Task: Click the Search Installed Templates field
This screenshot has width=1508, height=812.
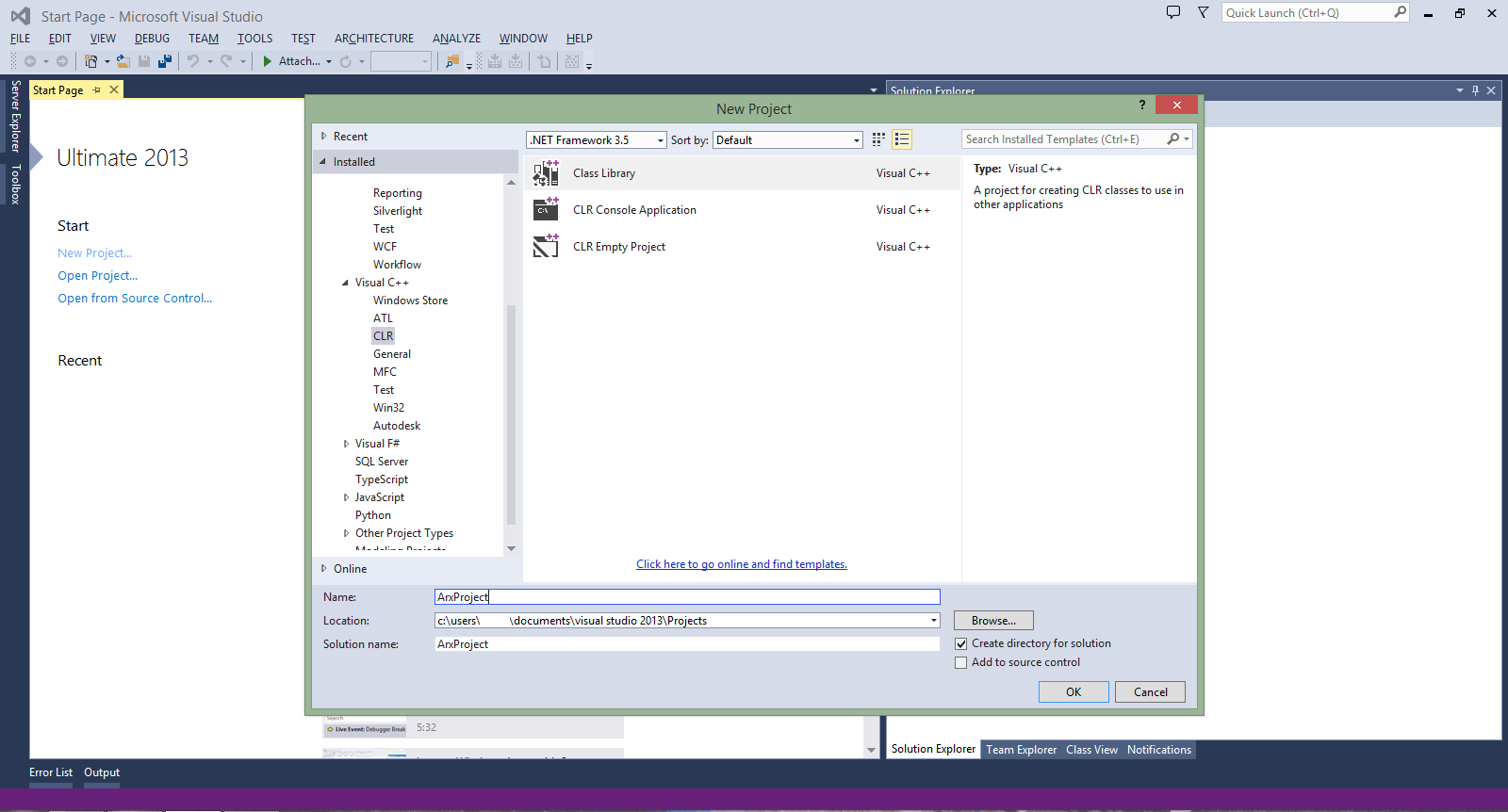Action: (1065, 139)
